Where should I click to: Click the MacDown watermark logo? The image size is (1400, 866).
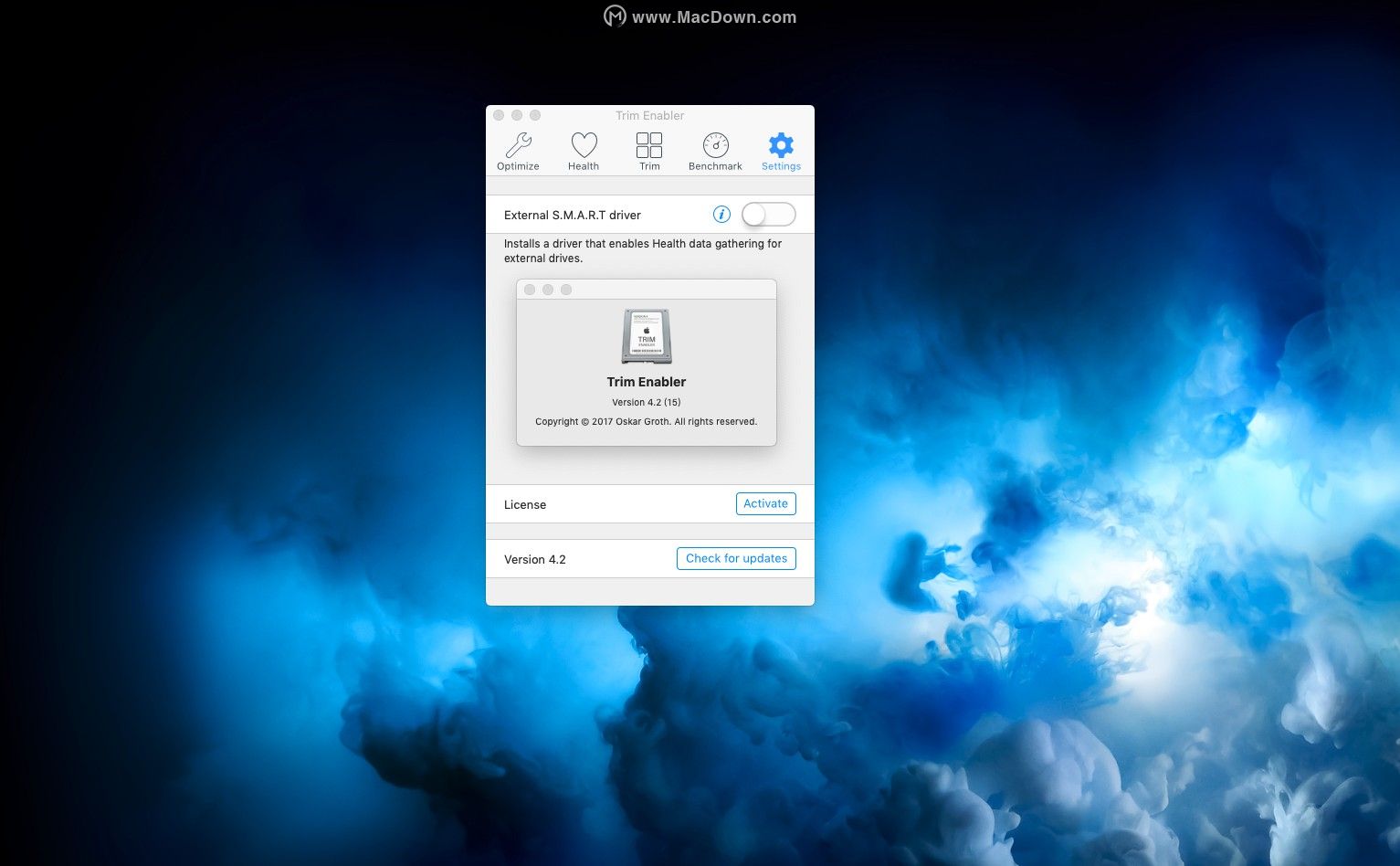[615, 16]
